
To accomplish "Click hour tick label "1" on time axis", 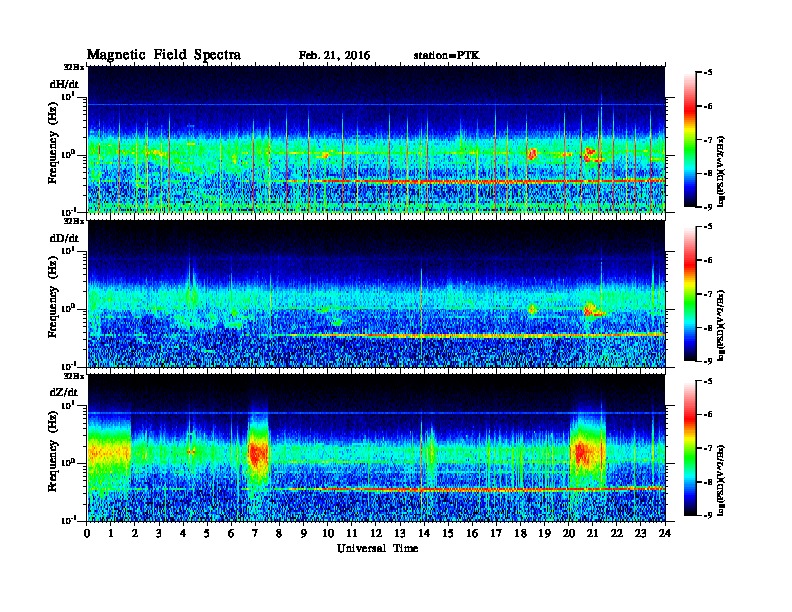I will coord(111,533).
